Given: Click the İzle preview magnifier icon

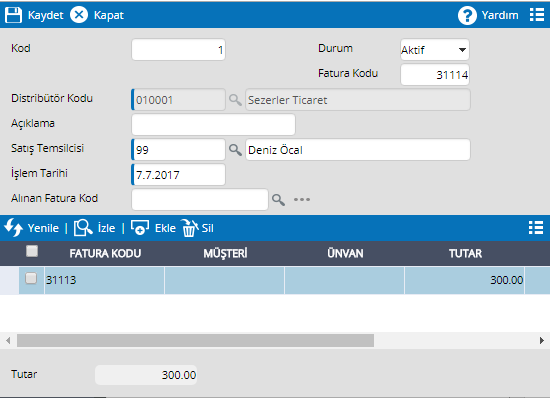Looking at the screenshot, I should click(x=83, y=228).
